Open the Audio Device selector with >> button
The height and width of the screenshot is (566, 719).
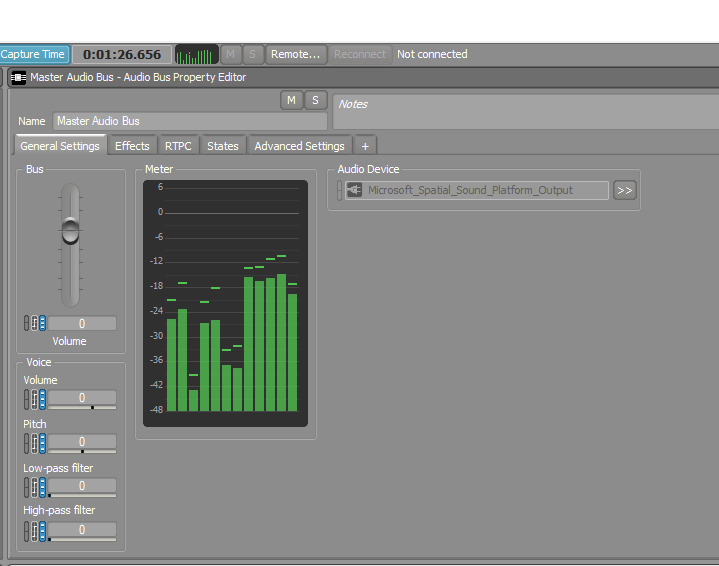[625, 190]
